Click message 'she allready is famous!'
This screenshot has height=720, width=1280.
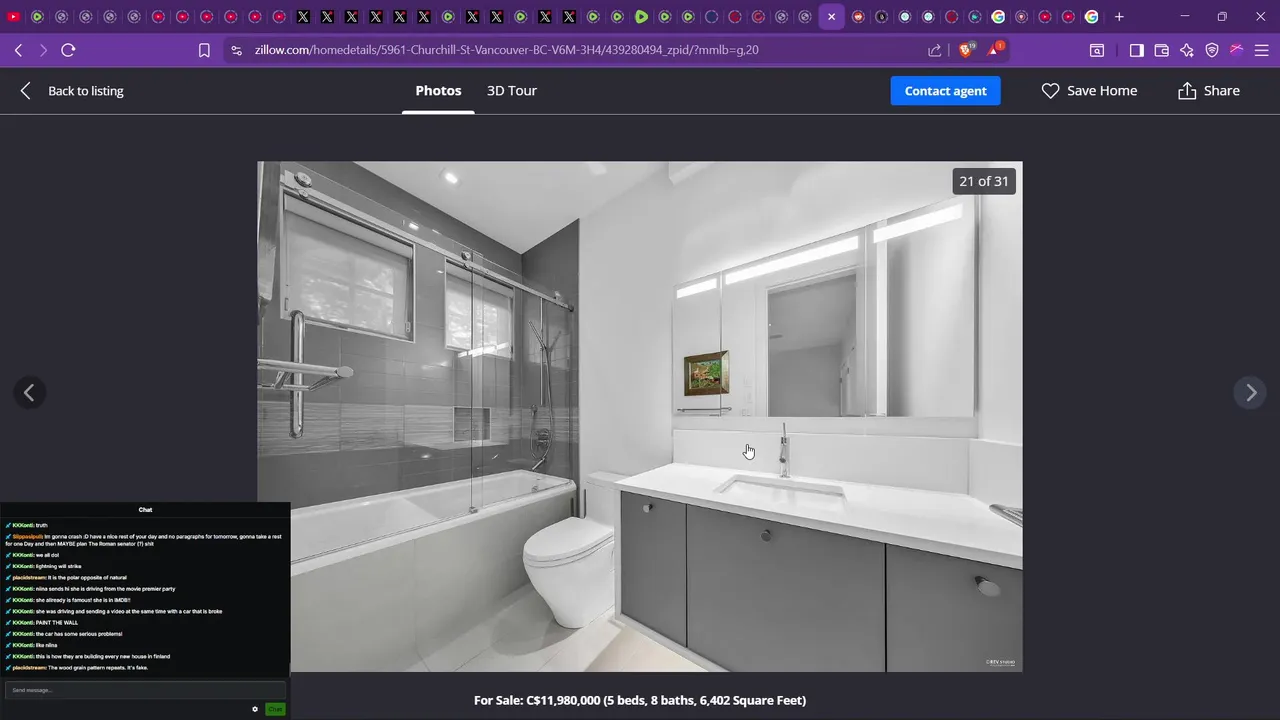(x=82, y=600)
